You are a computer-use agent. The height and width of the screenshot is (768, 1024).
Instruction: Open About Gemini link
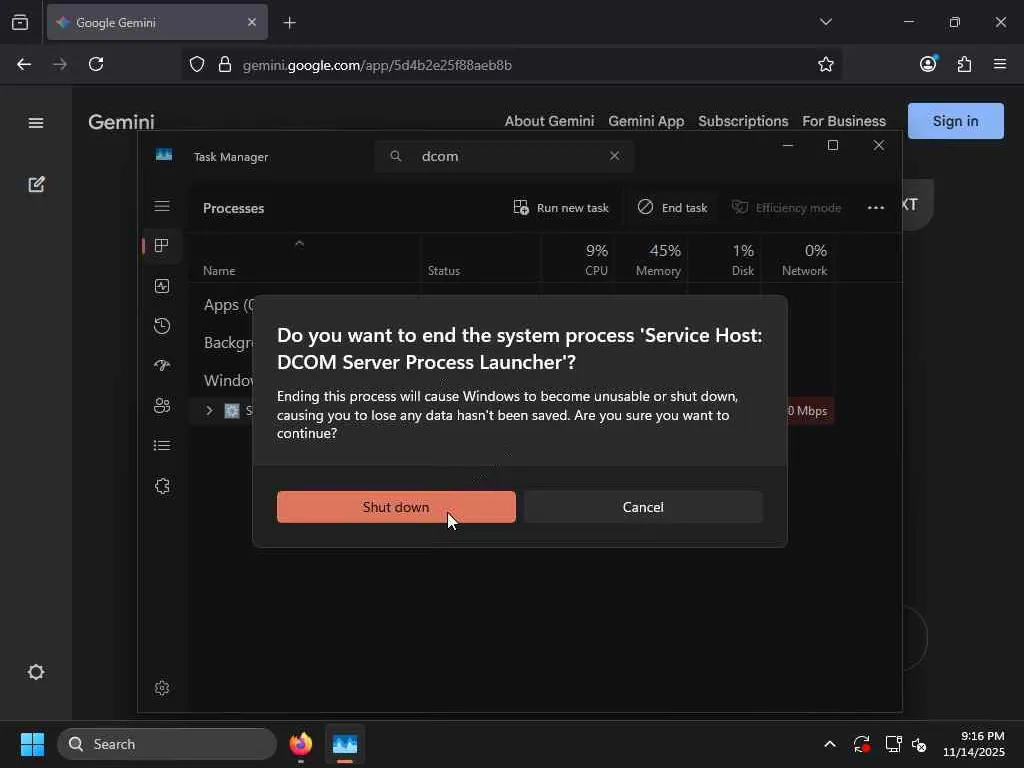[549, 121]
